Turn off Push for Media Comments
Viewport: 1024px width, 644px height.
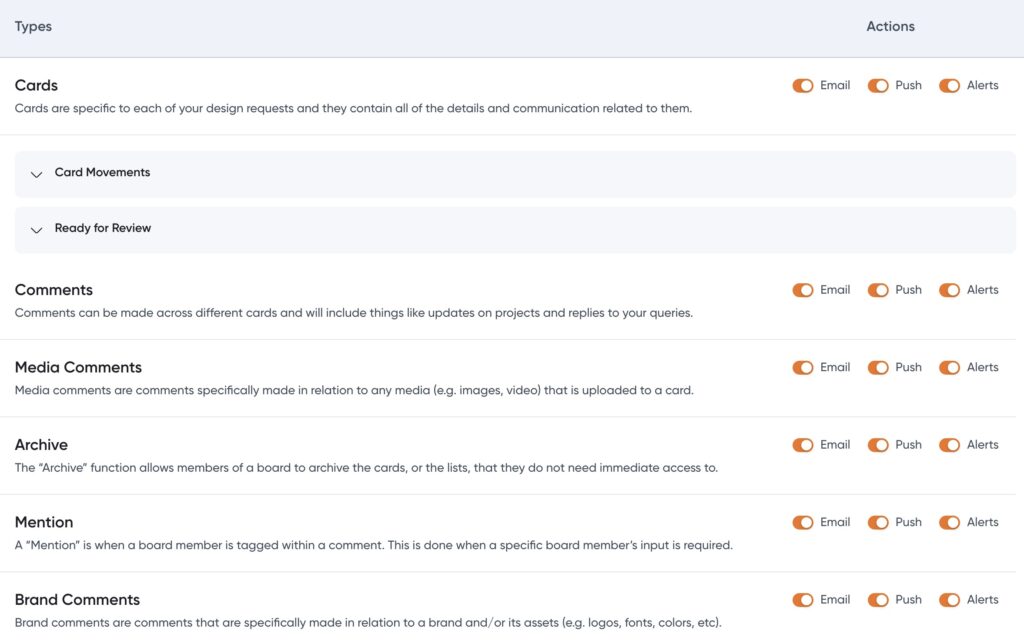(878, 368)
